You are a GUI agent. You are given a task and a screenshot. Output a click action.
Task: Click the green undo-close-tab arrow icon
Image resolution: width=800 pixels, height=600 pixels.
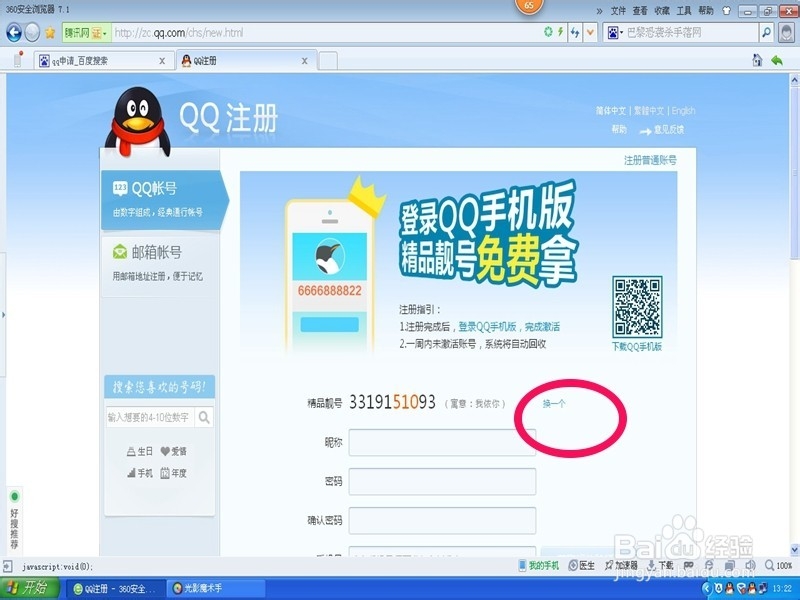(x=777, y=60)
